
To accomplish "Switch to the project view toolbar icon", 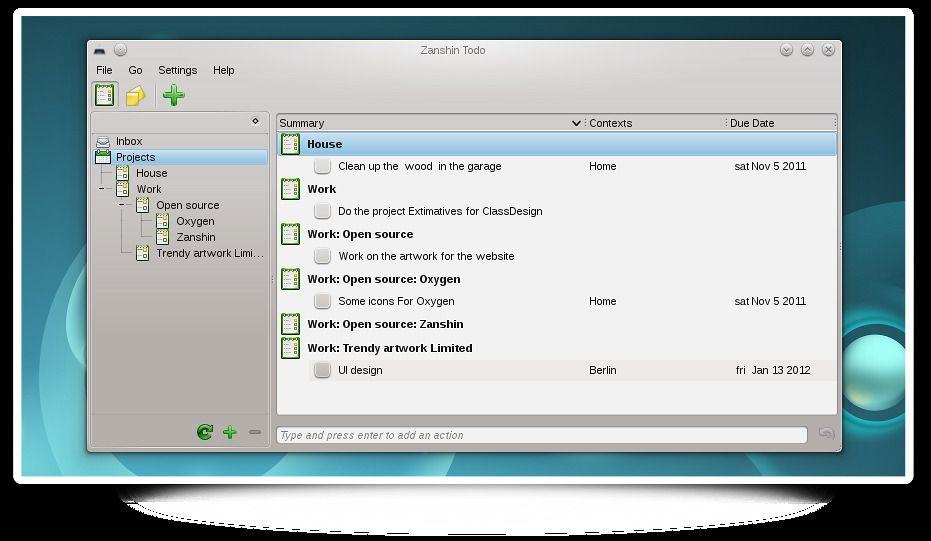I will pos(104,95).
